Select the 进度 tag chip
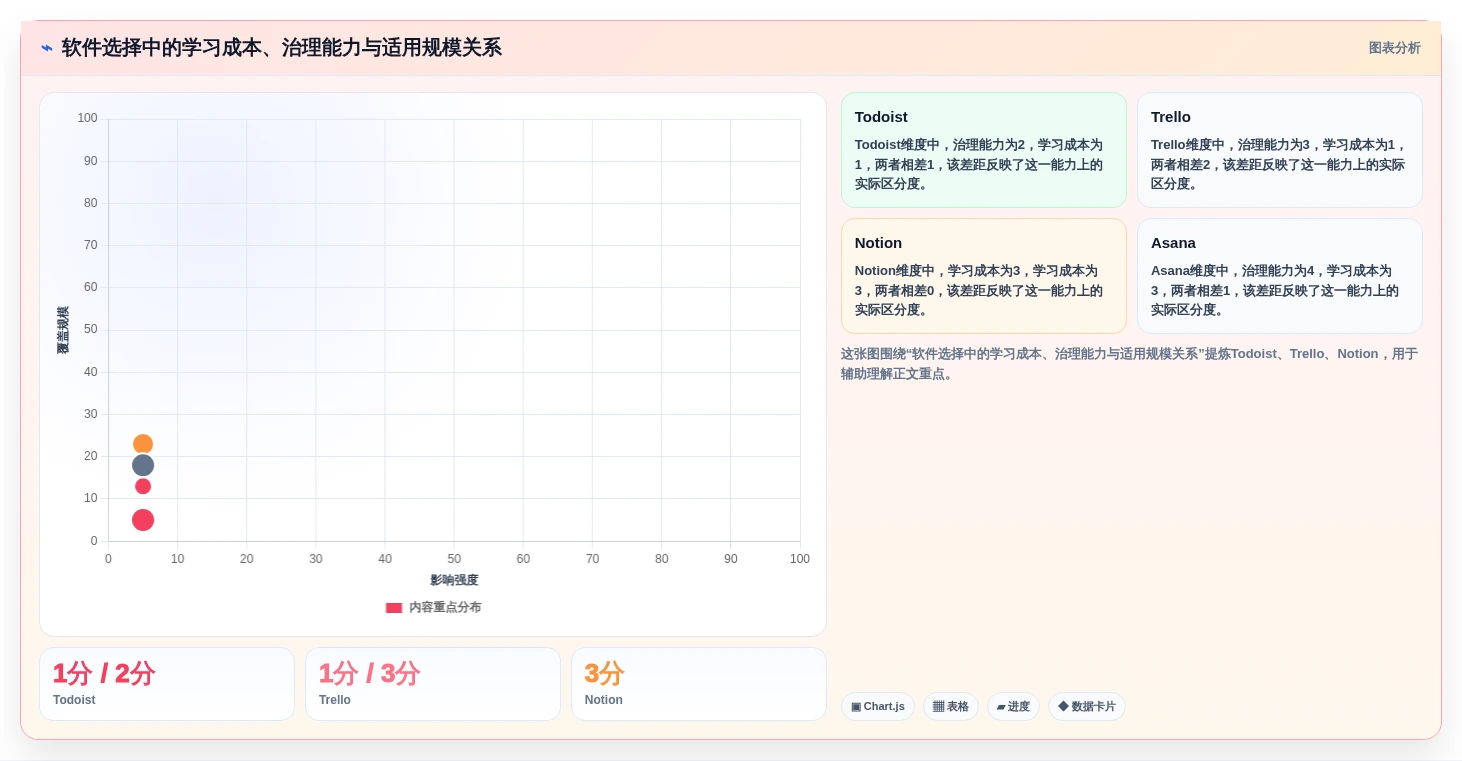Image resolution: width=1462 pixels, height=761 pixels. pos(1013,707)
